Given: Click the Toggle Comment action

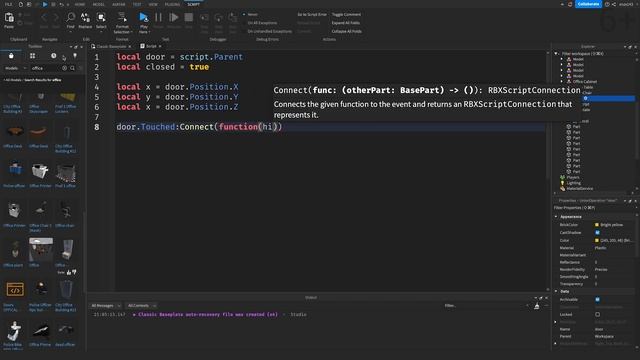Looking at the screenshot, I should (x=346, y=14).
